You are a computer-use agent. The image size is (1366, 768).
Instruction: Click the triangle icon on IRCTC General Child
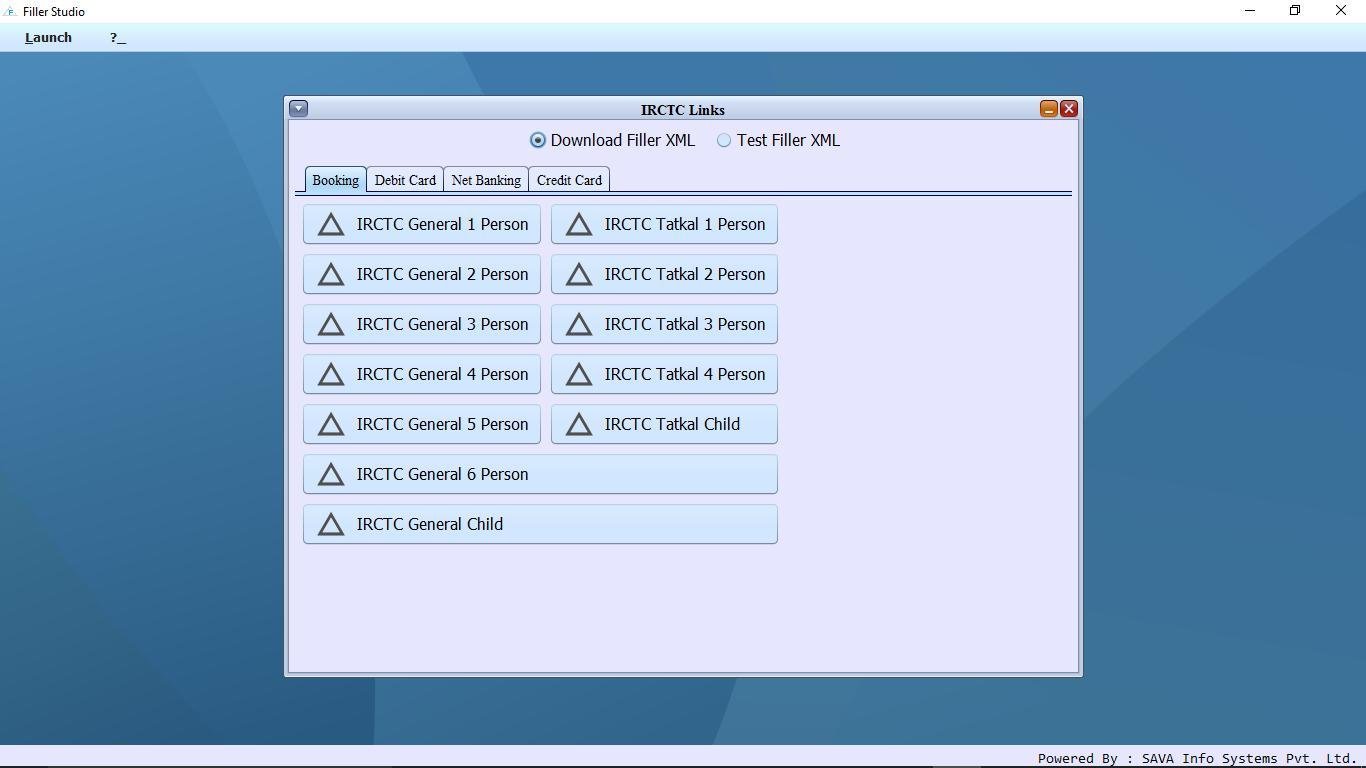pyautogui.click(x=332, y=524)
